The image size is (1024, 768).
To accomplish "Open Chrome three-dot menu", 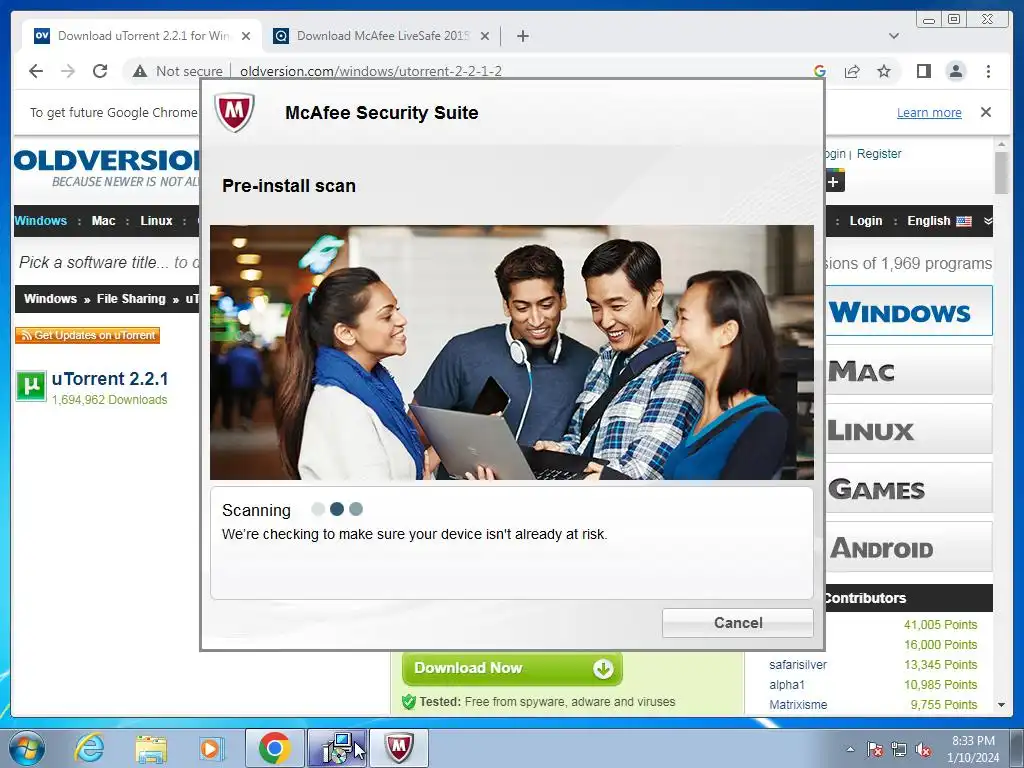I will coord(988,71).
